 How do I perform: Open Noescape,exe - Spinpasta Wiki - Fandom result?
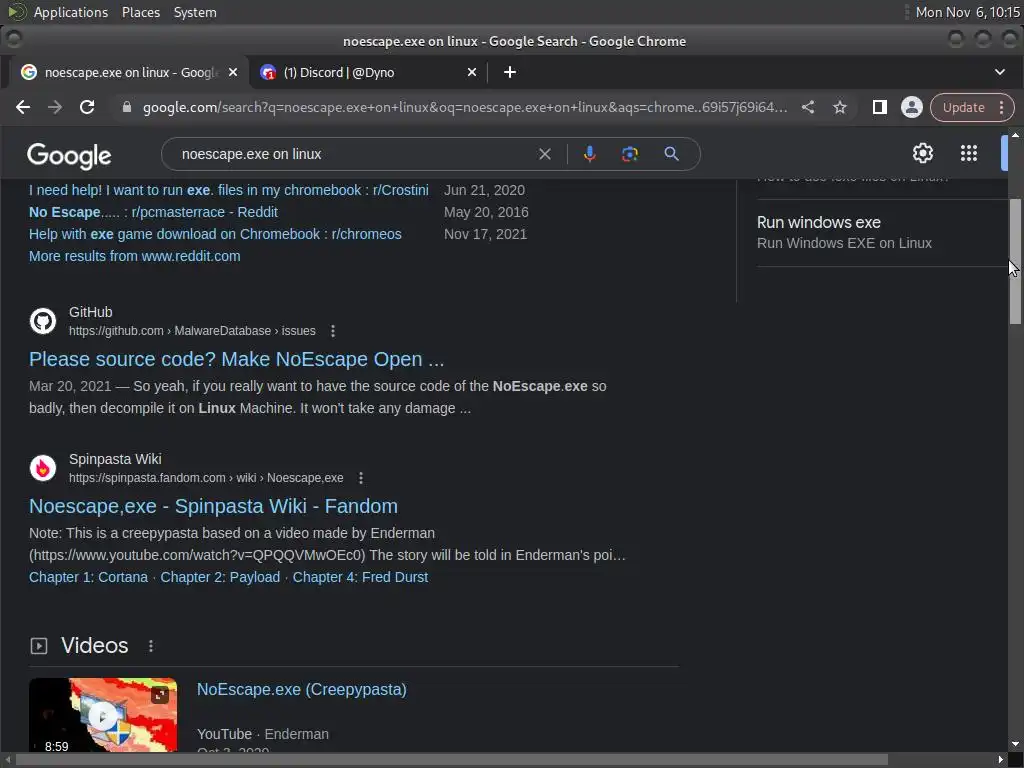[x=213, y=506]
